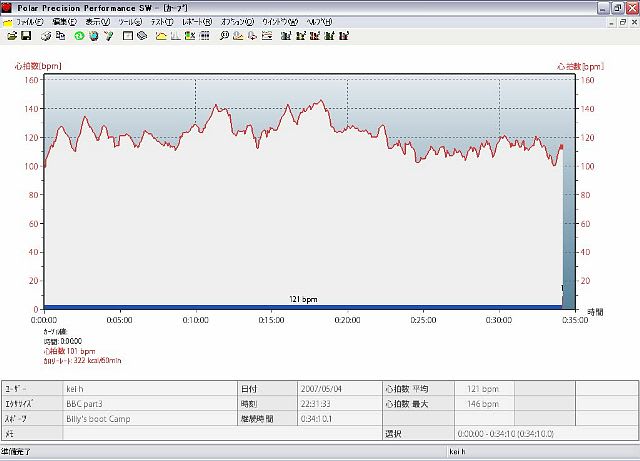
Task: Click the blue 121 bpm average bar
Action: pyautogui.click(x=302, y=306)
